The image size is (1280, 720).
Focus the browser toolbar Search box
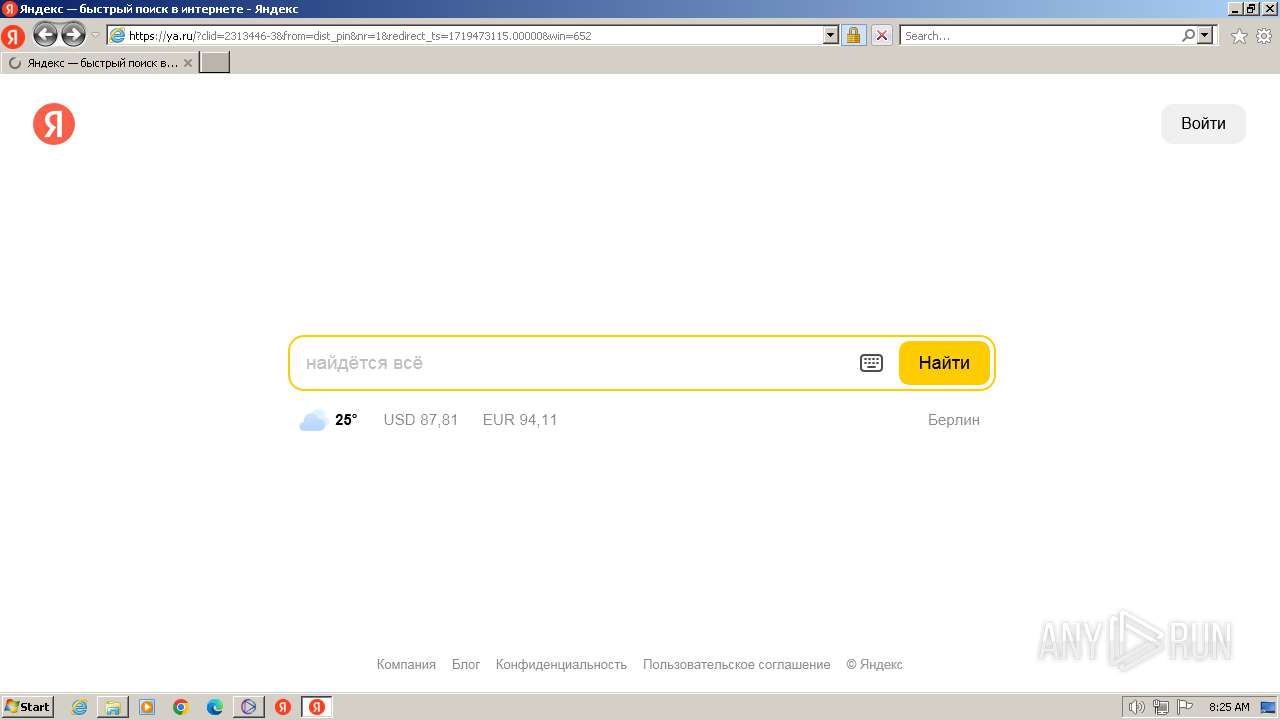(x=1040, y=35)
